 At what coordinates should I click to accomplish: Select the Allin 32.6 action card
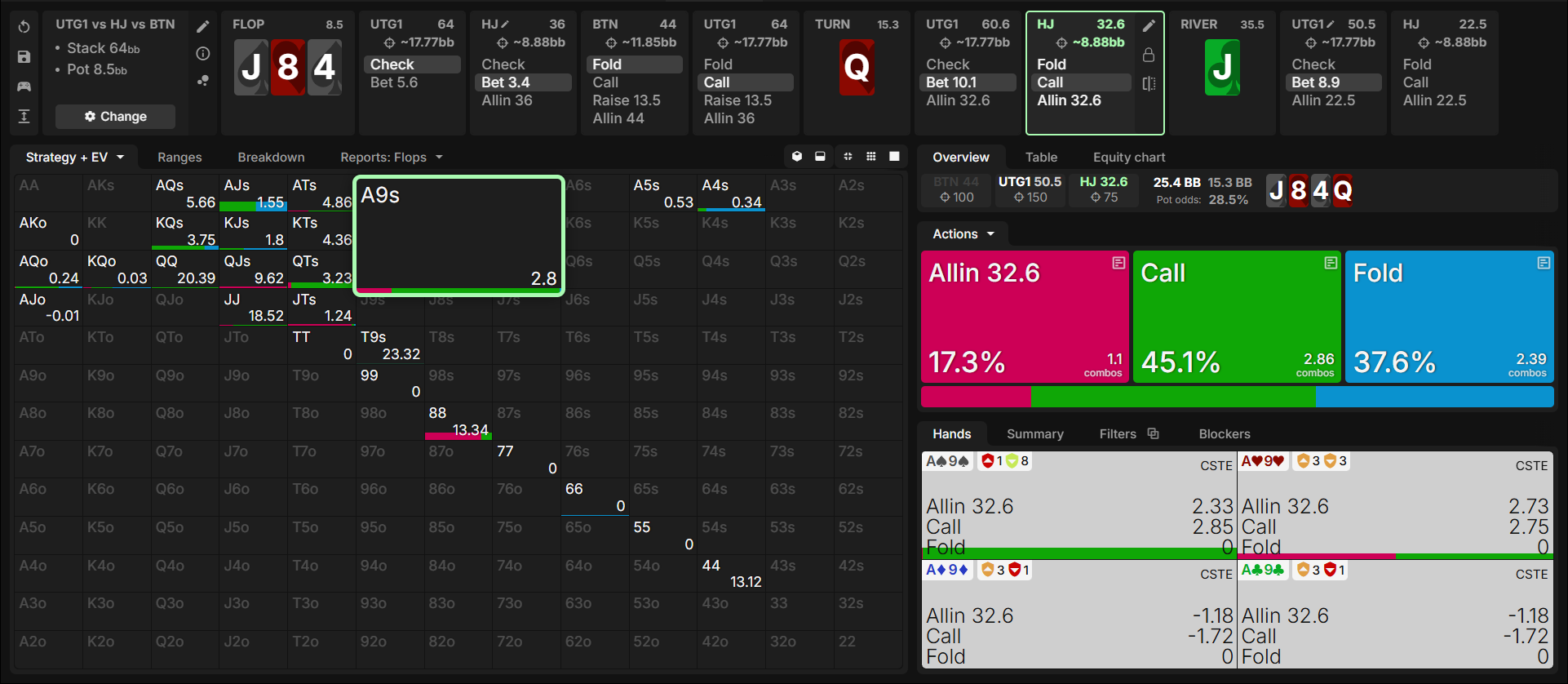(1025, 317)
